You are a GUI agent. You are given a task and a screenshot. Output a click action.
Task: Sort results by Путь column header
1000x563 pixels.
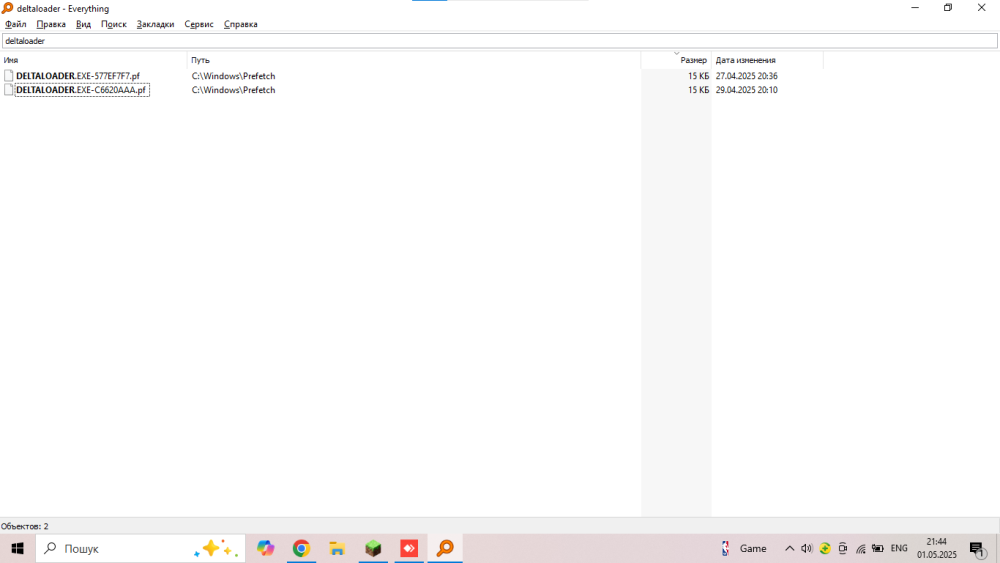[x=414, y=60]
